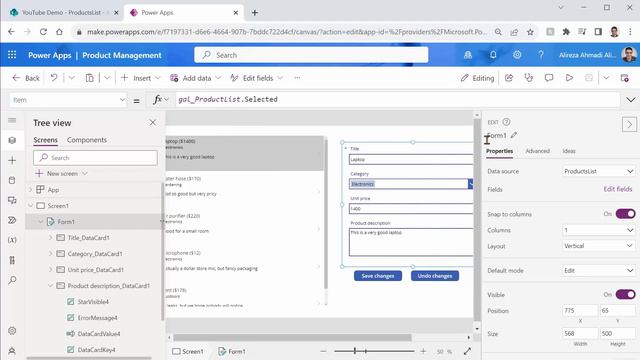
Task: Close the Tree view panel
Action: [x=152, y=122]
